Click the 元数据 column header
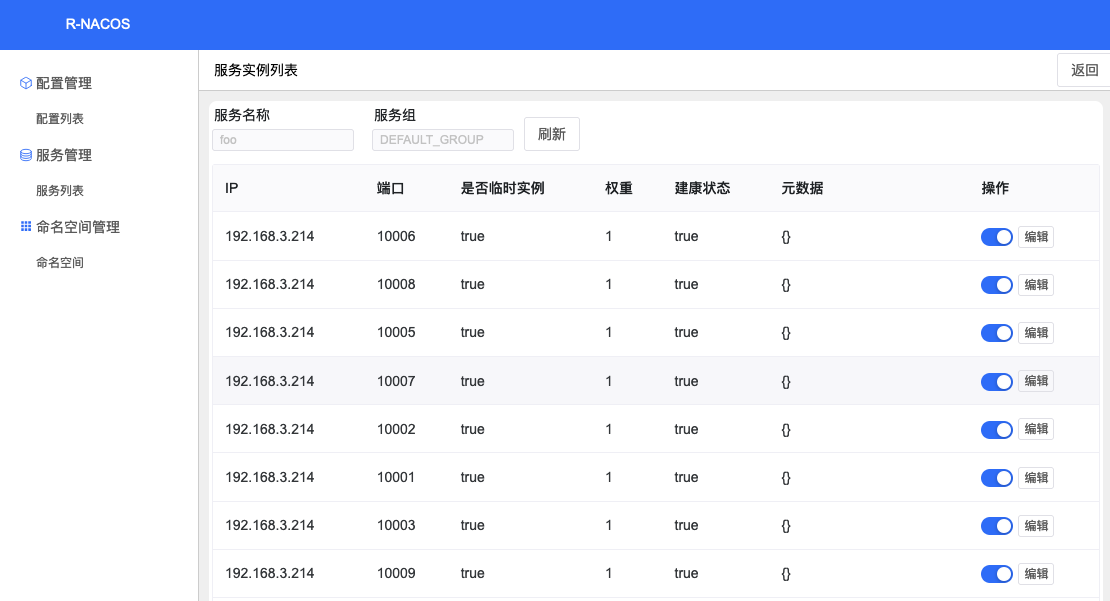1110x601 pixels. 802,188
